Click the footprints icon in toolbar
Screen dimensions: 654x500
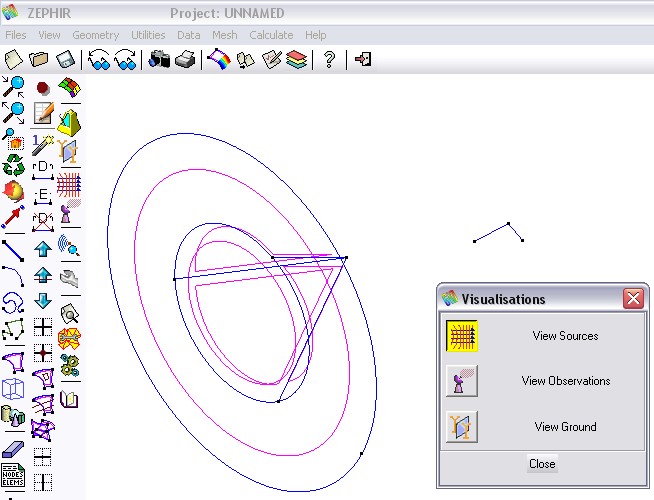tap(246, 60)
